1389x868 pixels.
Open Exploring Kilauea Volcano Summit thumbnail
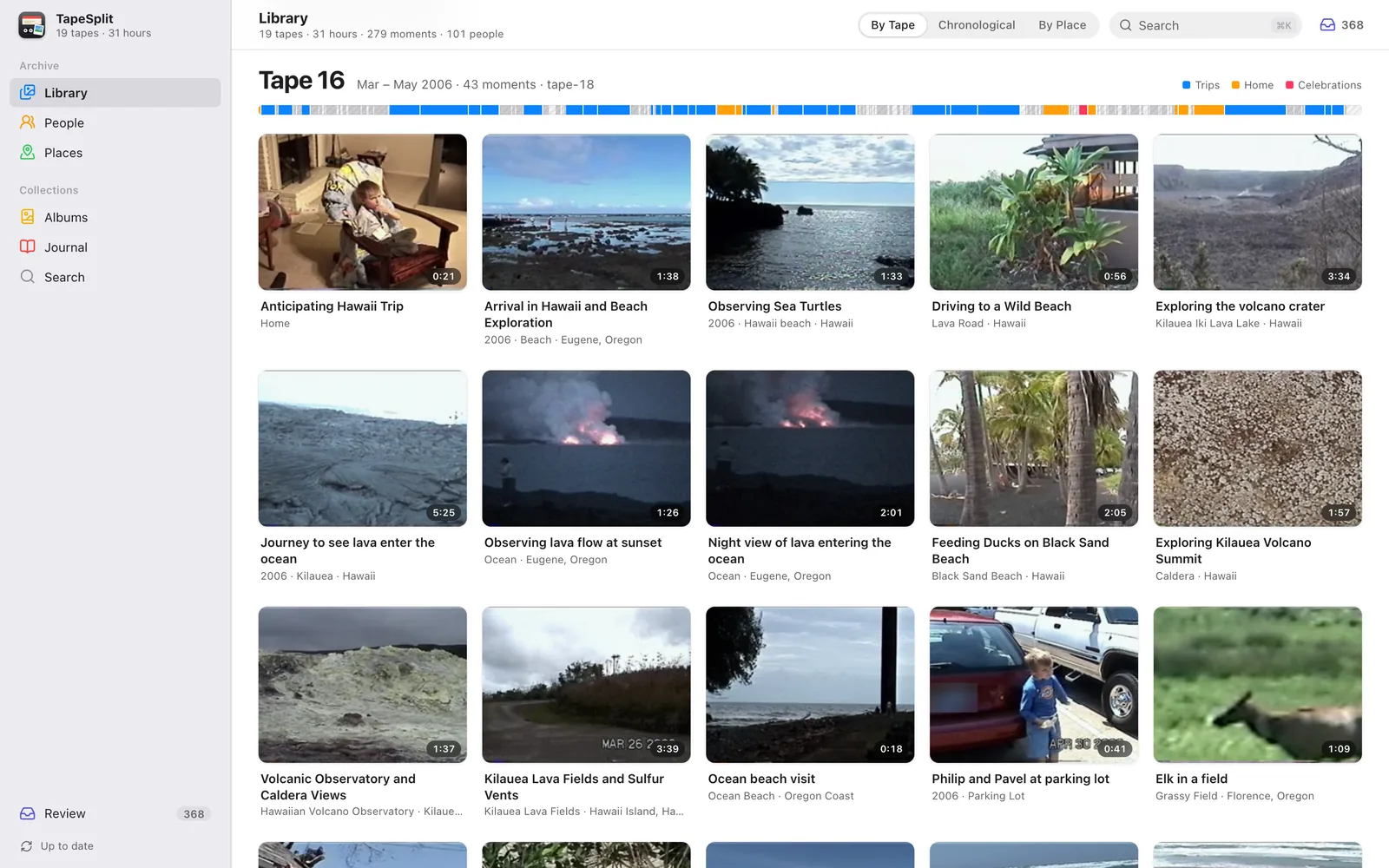[x=1258, y=449]
